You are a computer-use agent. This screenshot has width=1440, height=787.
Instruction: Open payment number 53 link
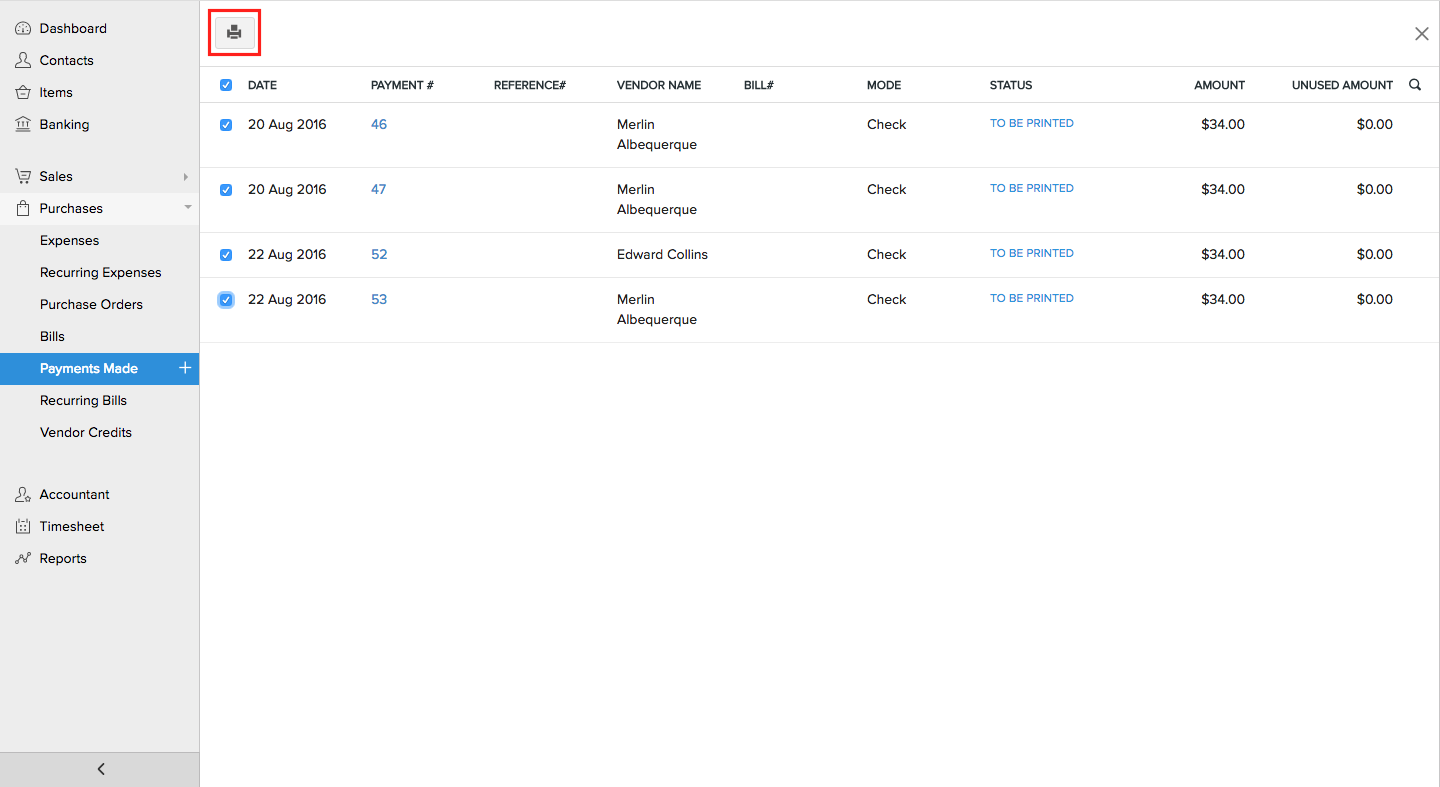pyautogui.click(x=379, y=299)
